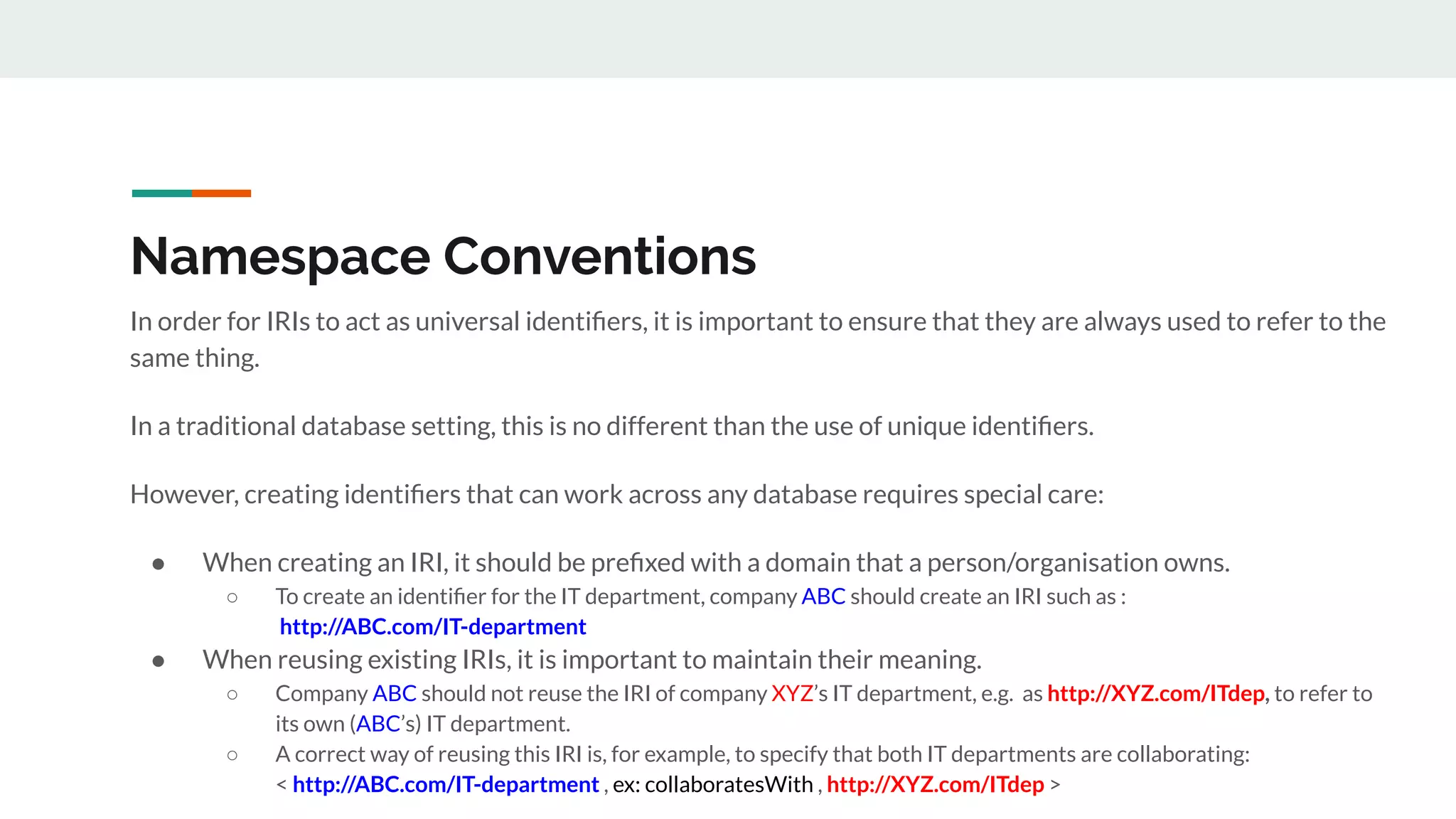Click the teal segment of the accent bar

(x=161, y=193)
